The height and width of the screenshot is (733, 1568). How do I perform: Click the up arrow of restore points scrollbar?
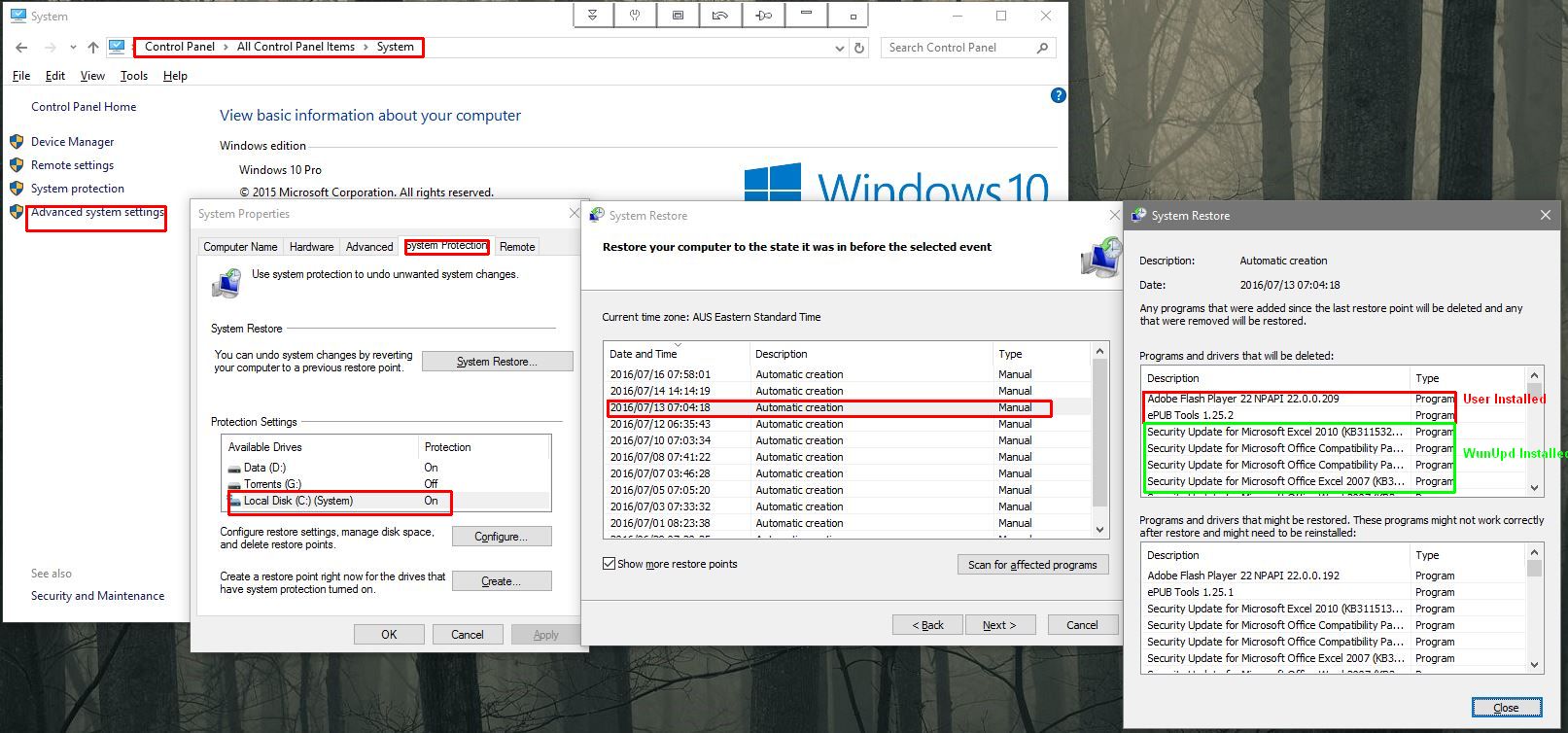click(1100, 351)
